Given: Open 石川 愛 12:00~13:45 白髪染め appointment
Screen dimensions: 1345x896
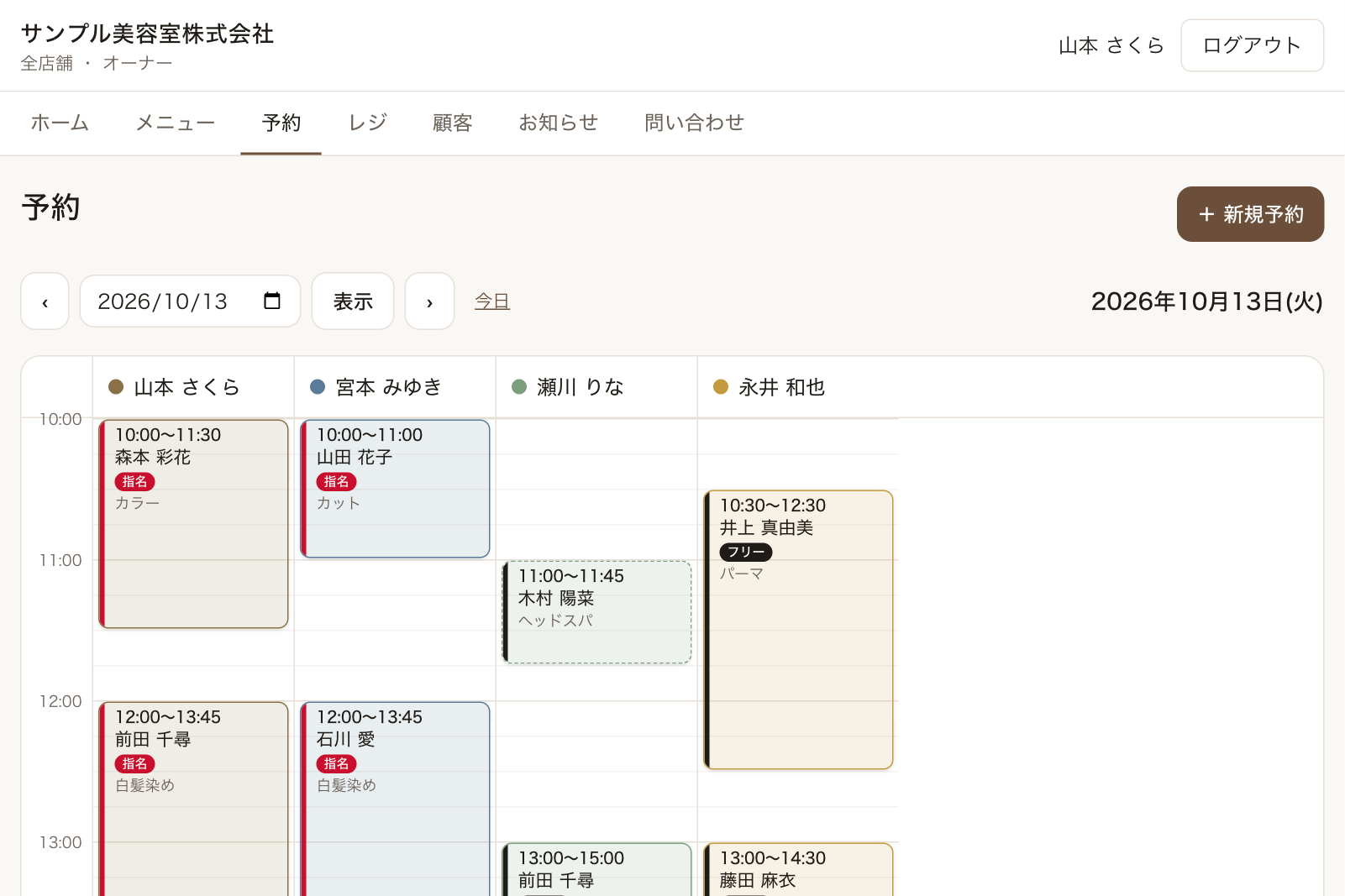Looking at the screenshot, I should (x=395, y=799).
